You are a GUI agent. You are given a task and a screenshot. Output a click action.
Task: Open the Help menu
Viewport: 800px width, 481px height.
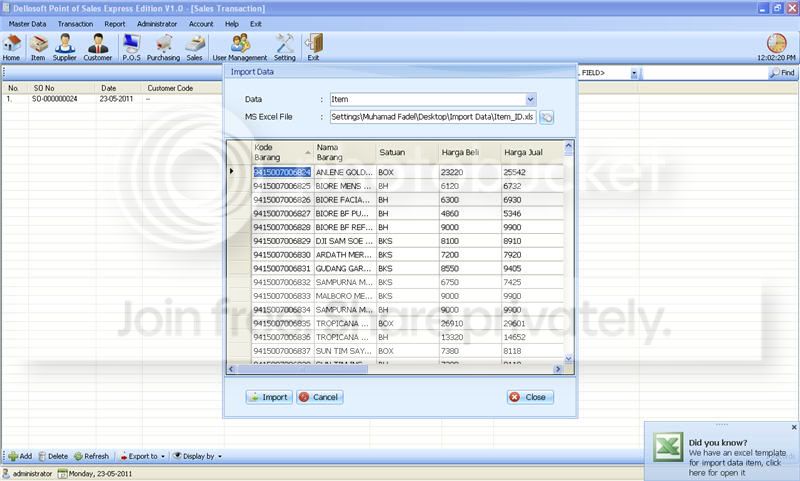pos(232,24)
